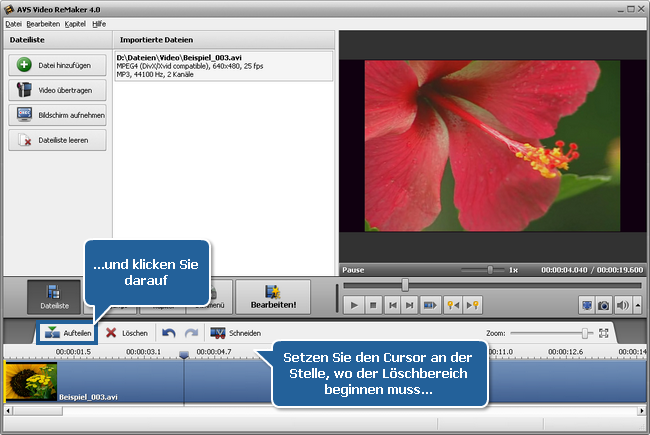Screen dimensions: 650x435
Task: Mute audio with speaker icon
Action: pyautogui.click(x=622, y=305)
